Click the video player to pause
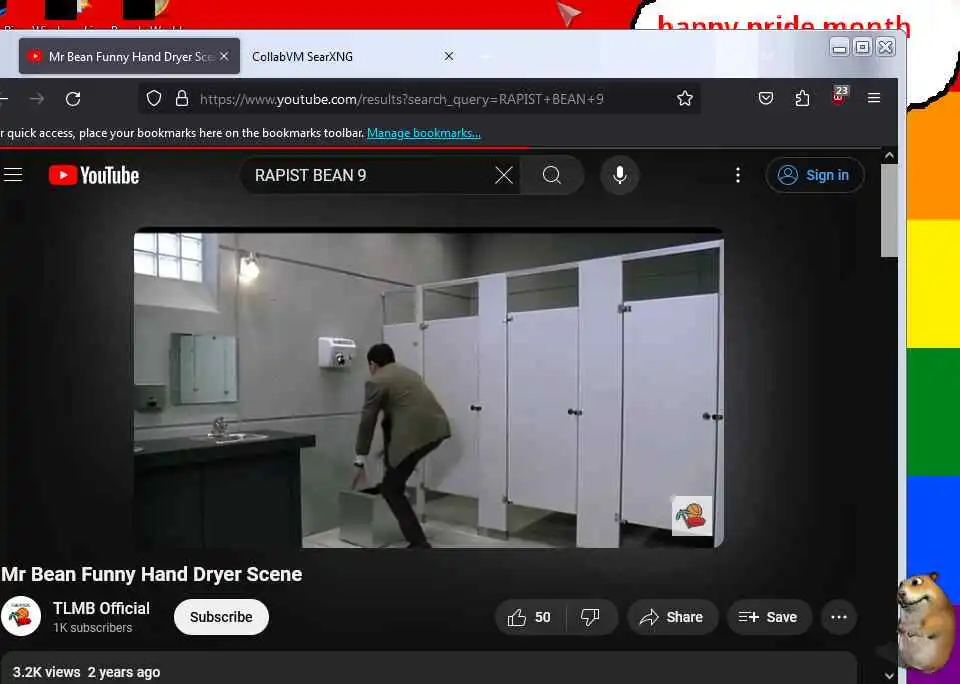960x684 pixels. tap(429, 390)
